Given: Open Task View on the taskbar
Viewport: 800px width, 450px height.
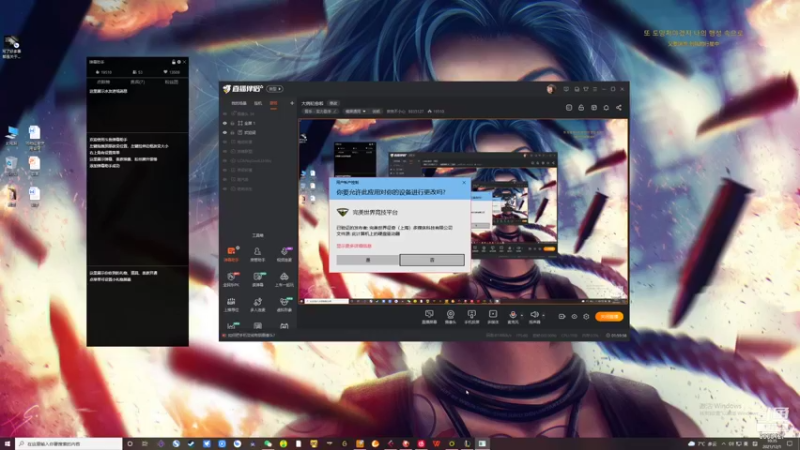Looking at the screenshot, I should pos(145,444).
